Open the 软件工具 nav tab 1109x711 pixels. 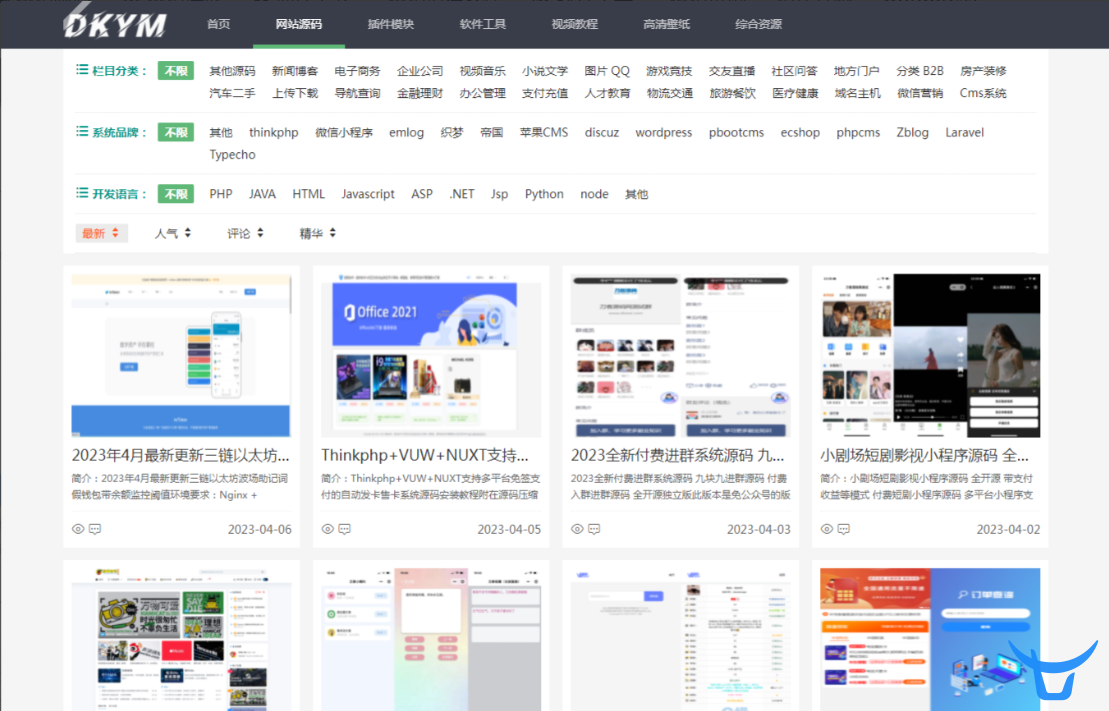coord(482,24)
